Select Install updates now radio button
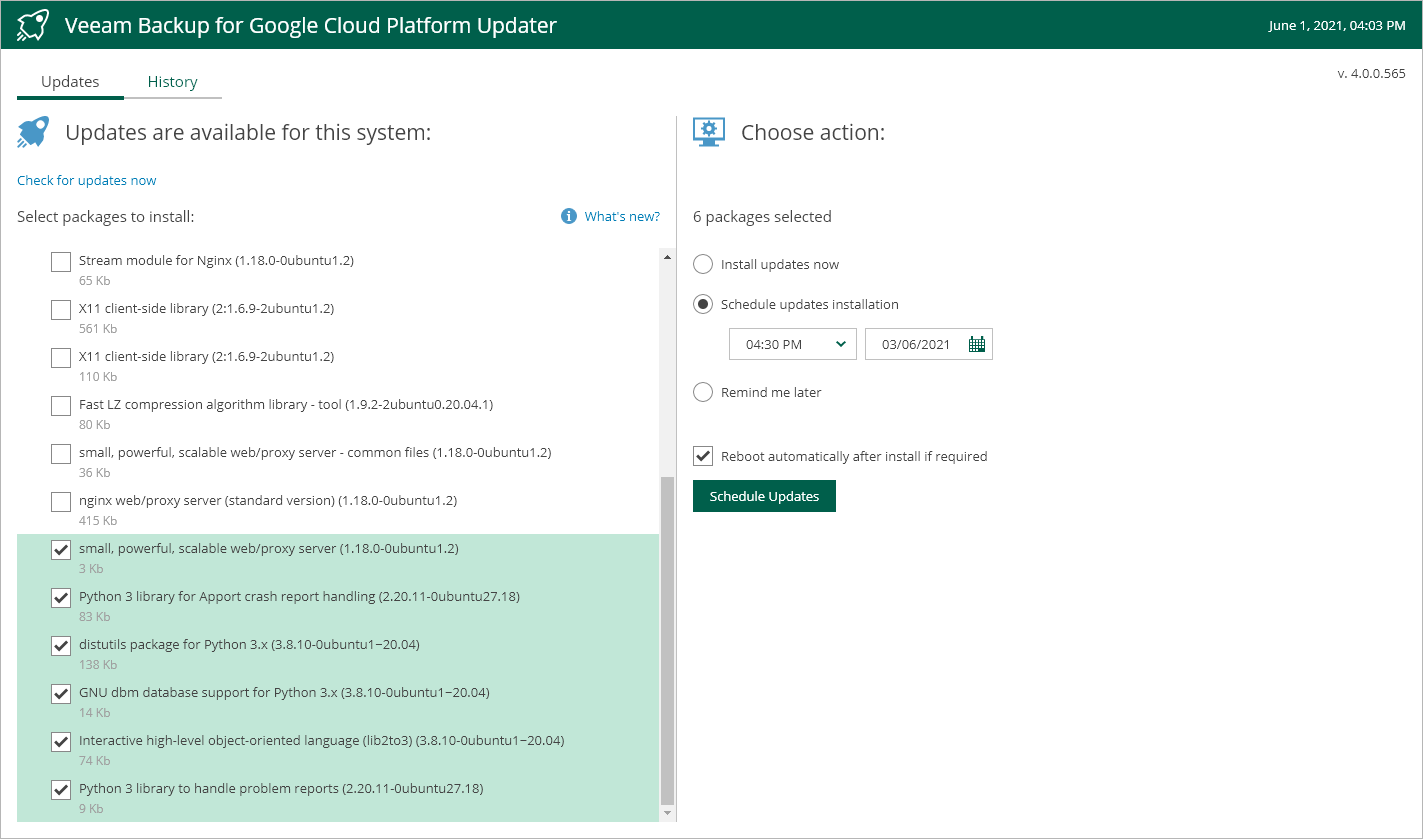 pyautogui.click(x=703, y=264)
